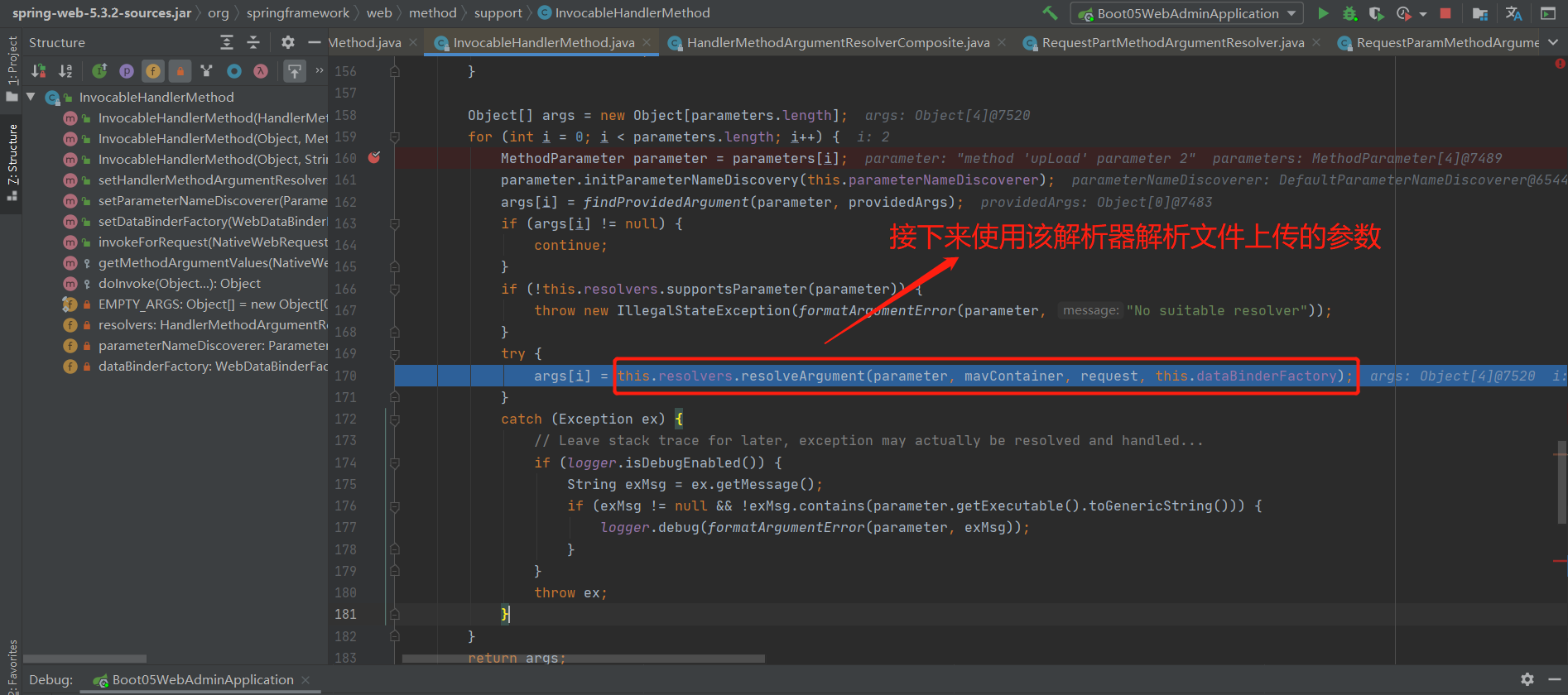
Task: Toggle Show Inherited members
Action: [99, 71]
